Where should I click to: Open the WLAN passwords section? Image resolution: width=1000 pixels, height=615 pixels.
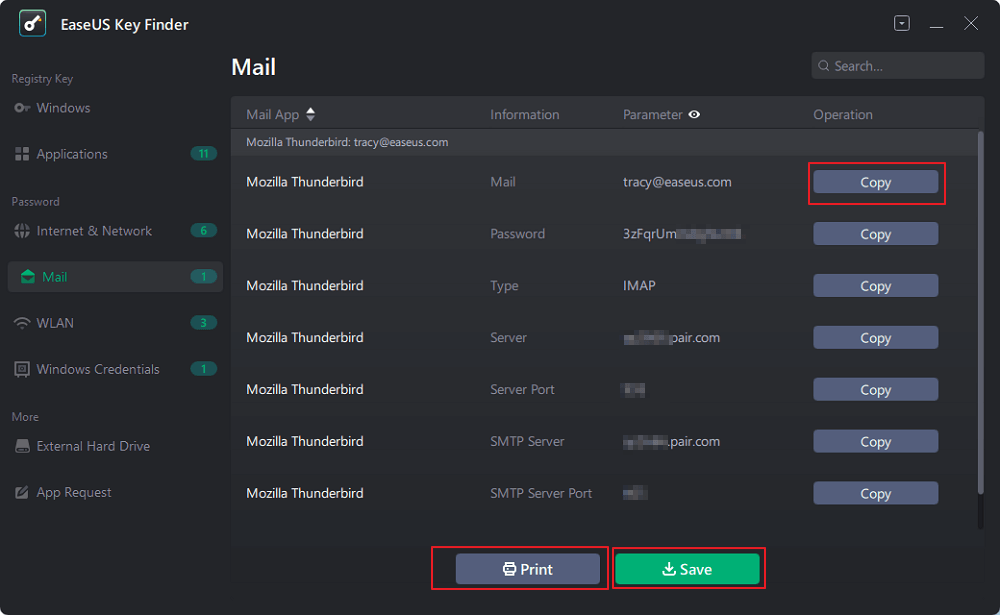click(115, 323)
